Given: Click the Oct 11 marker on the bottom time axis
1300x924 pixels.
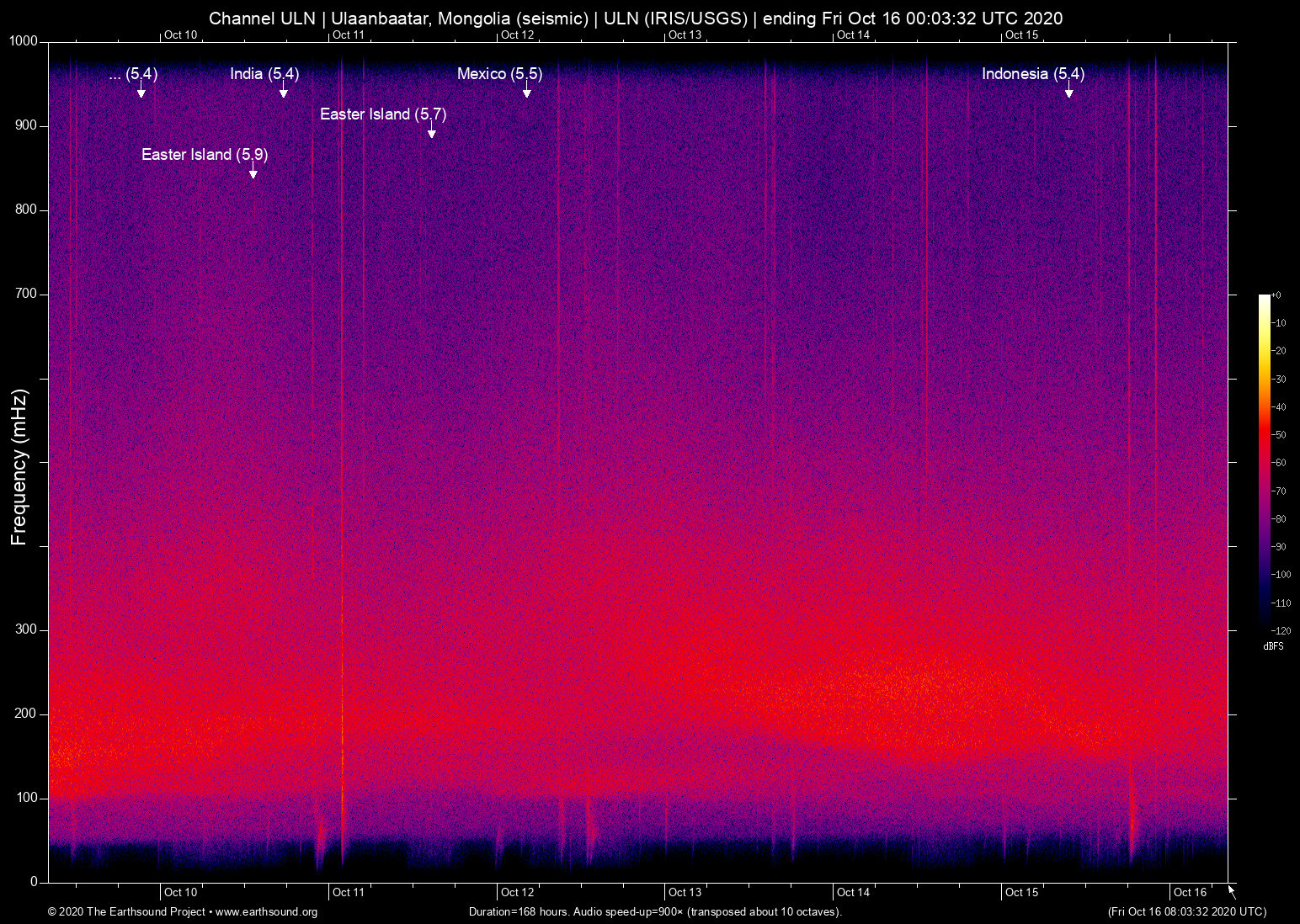Looking at the screenshot, I should click(x=348, y=892).
